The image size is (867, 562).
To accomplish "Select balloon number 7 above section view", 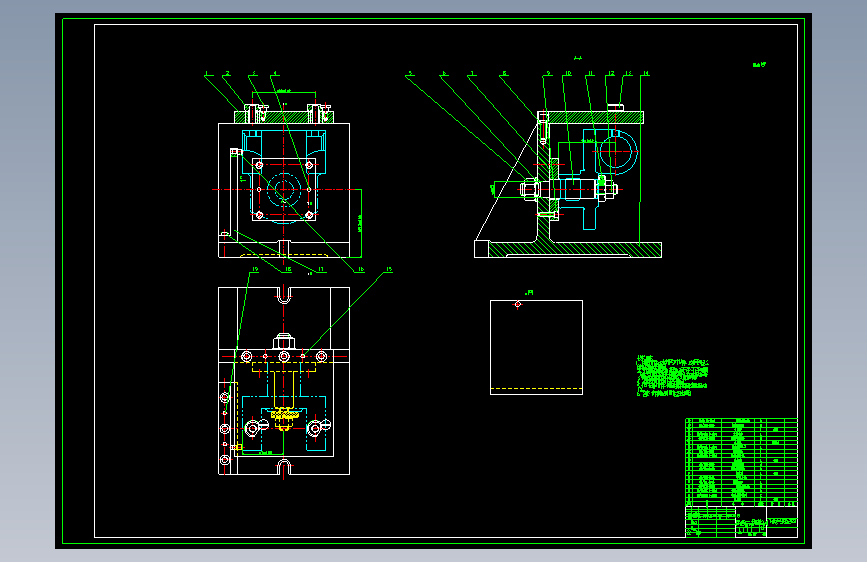I will click(x=472, y=73).
